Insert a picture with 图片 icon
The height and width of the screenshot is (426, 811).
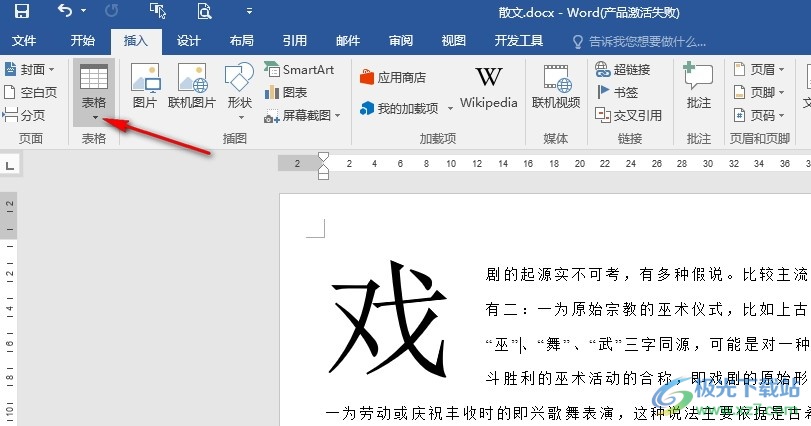point(145,86)
